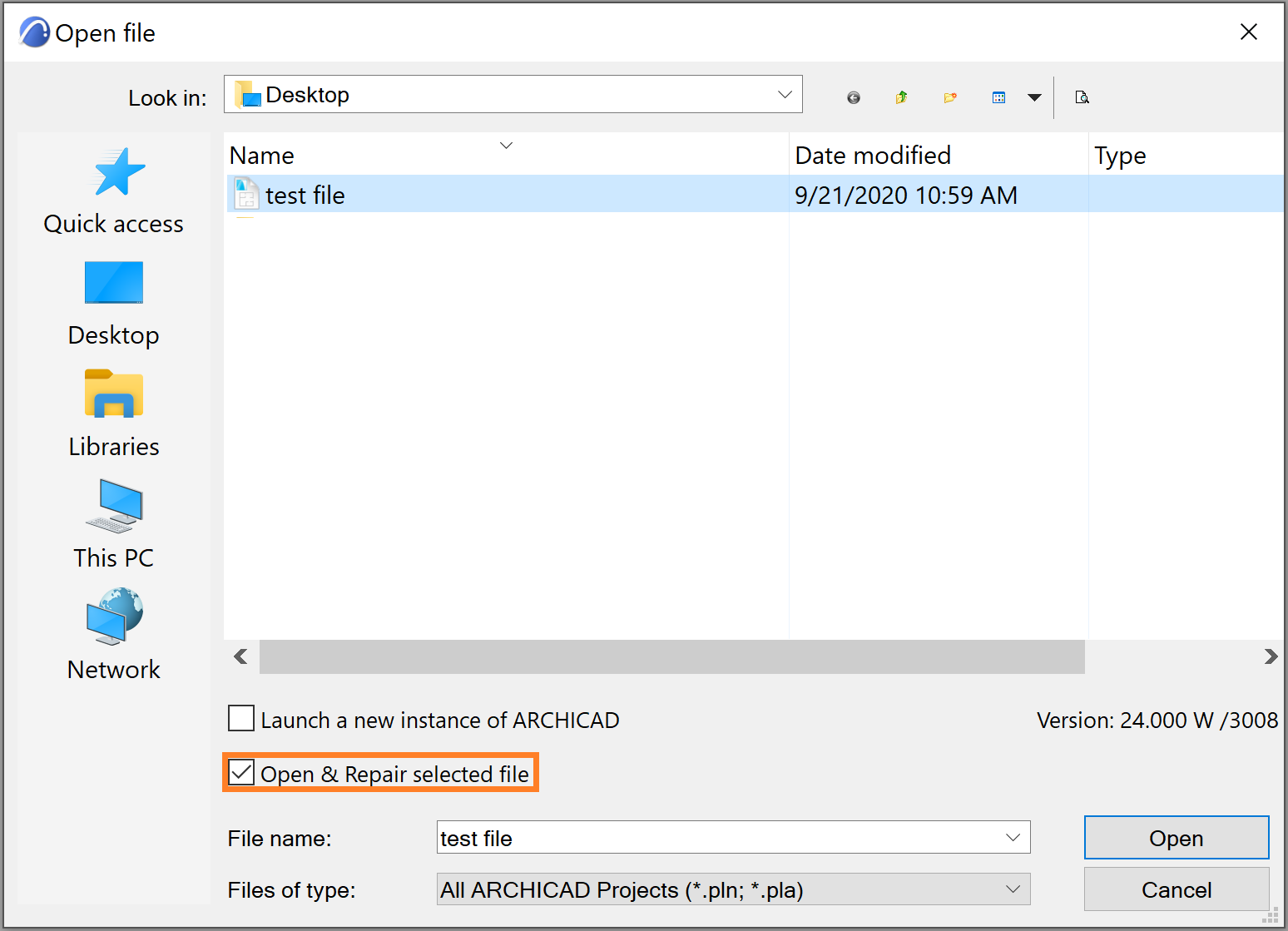Screen dimensions: 1288x931
Task: Click the left arrow of the horizontal scrollbar
Action: click(241, 656)
